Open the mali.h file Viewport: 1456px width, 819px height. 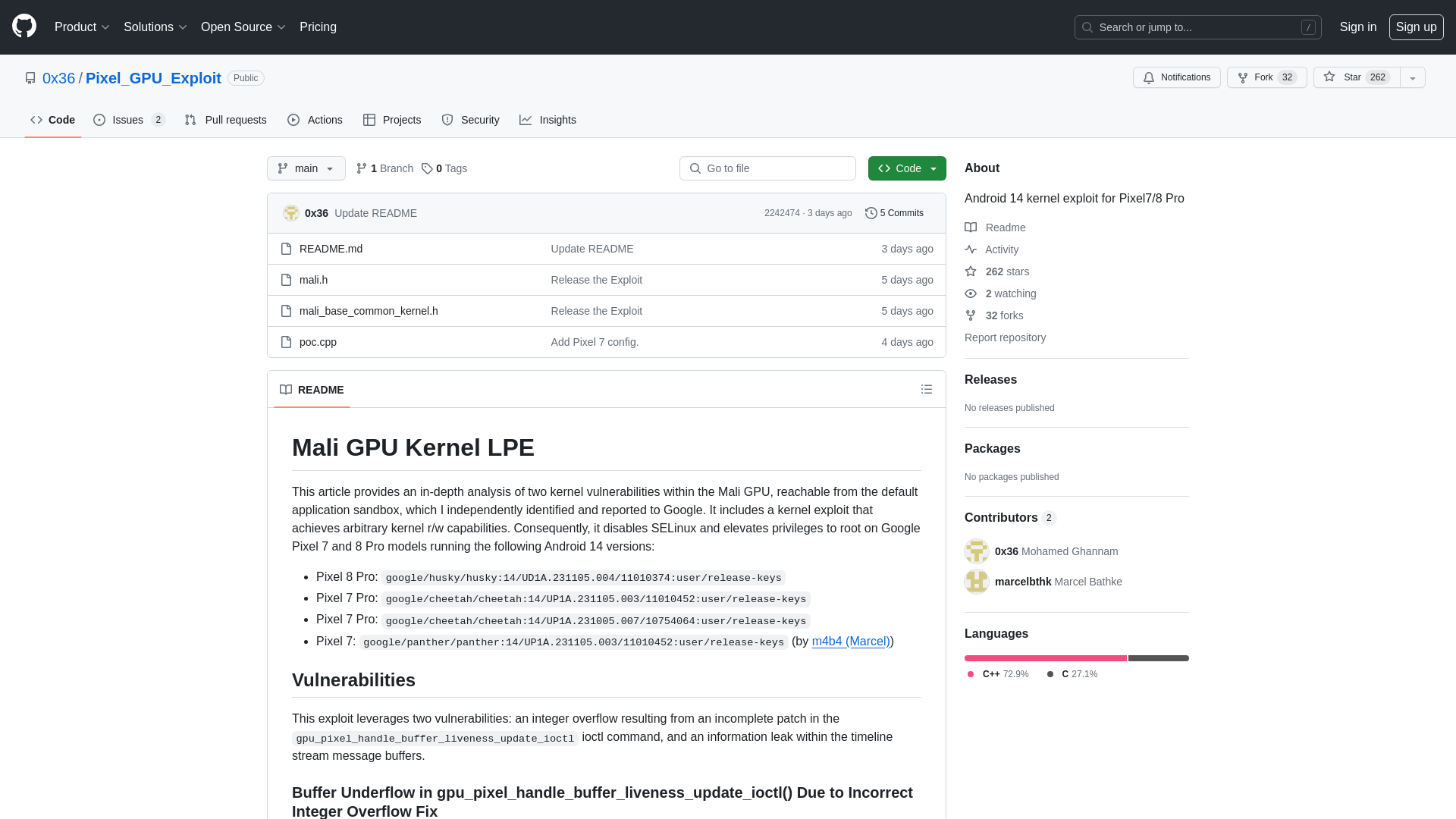point(313,280)
